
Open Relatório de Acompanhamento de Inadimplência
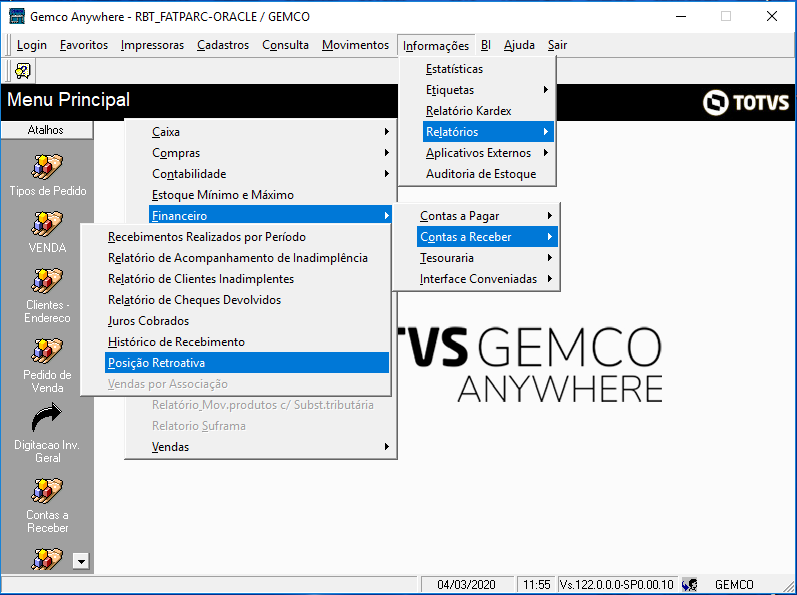tap(247, 258)
